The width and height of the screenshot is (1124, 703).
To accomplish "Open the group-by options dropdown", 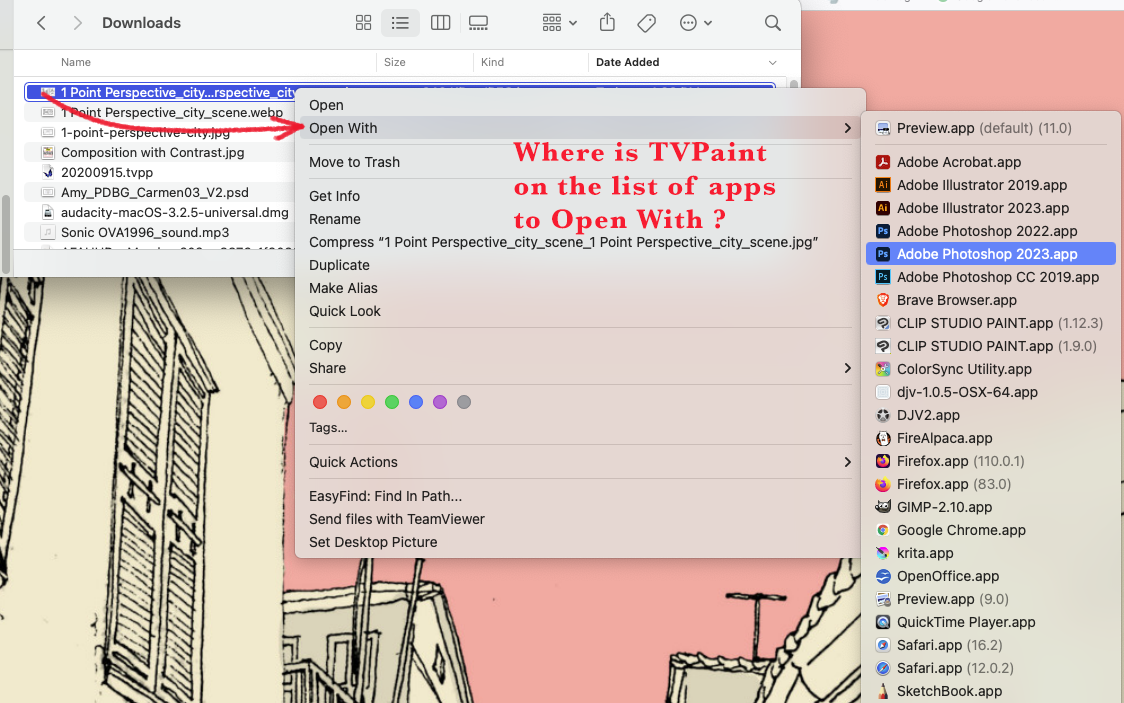I will click(559, 23).
